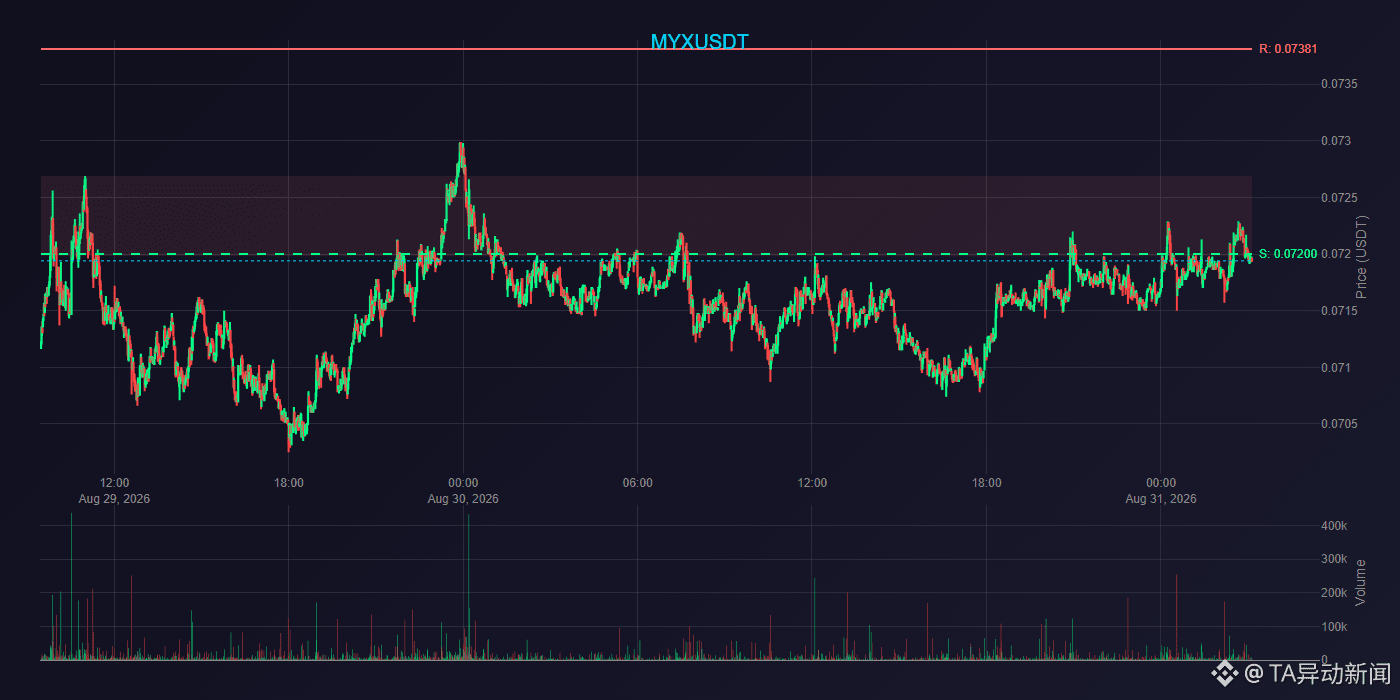The image size is (1400, 700).
Task: Click the 200k volume axis tick
Action: coord(1334,593)
